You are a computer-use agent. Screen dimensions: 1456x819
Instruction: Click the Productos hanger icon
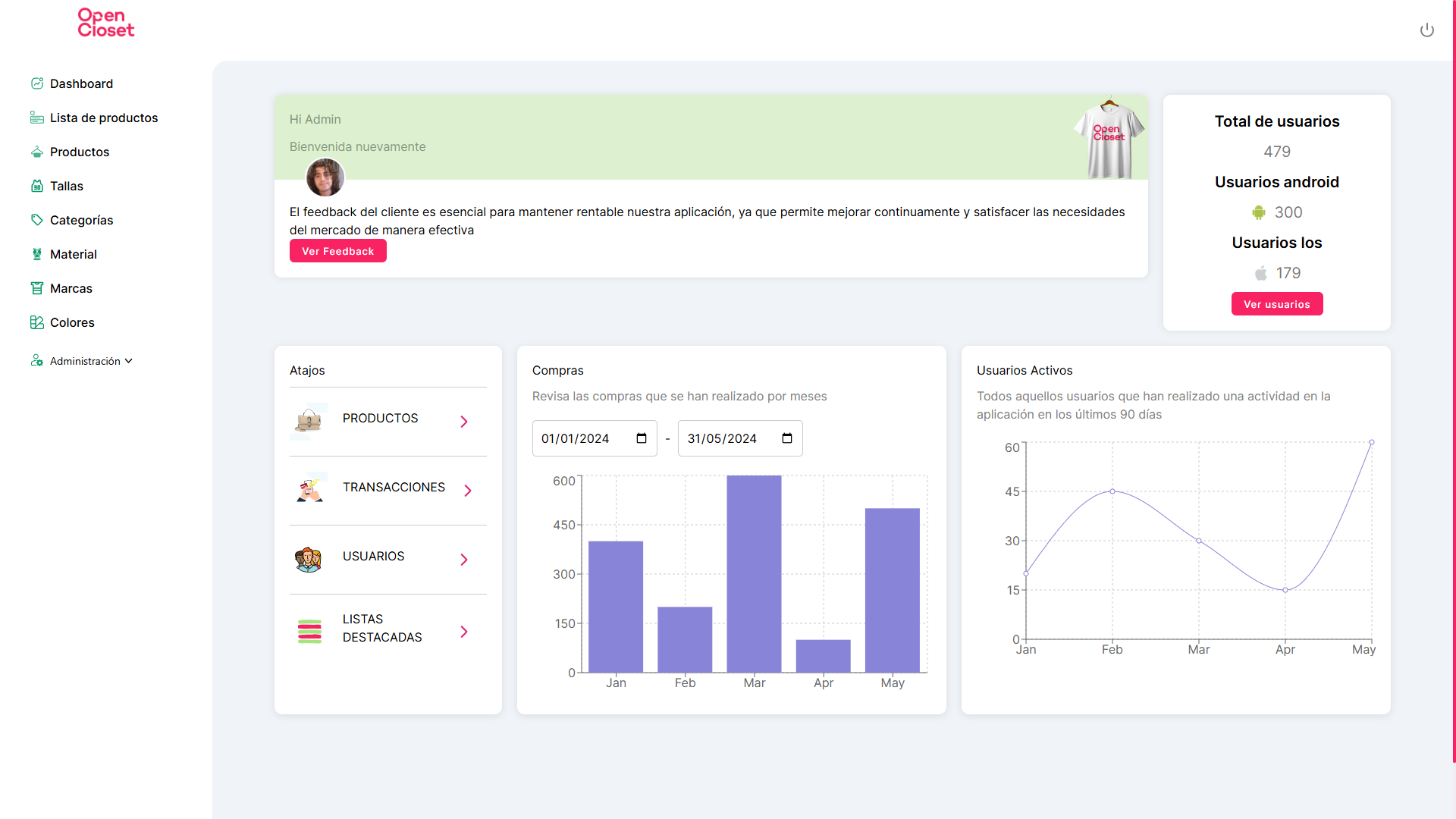(x=36, y=152)
